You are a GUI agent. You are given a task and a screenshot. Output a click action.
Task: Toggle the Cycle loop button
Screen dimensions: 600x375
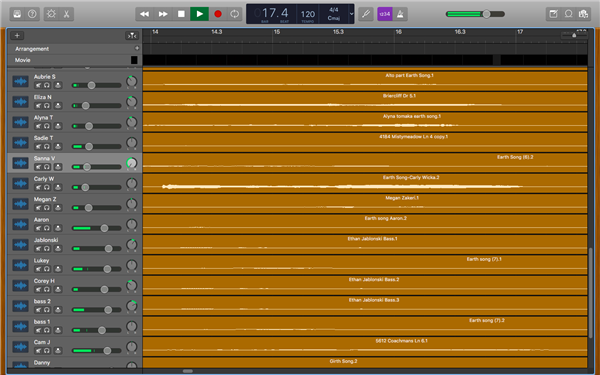[235, 14]
